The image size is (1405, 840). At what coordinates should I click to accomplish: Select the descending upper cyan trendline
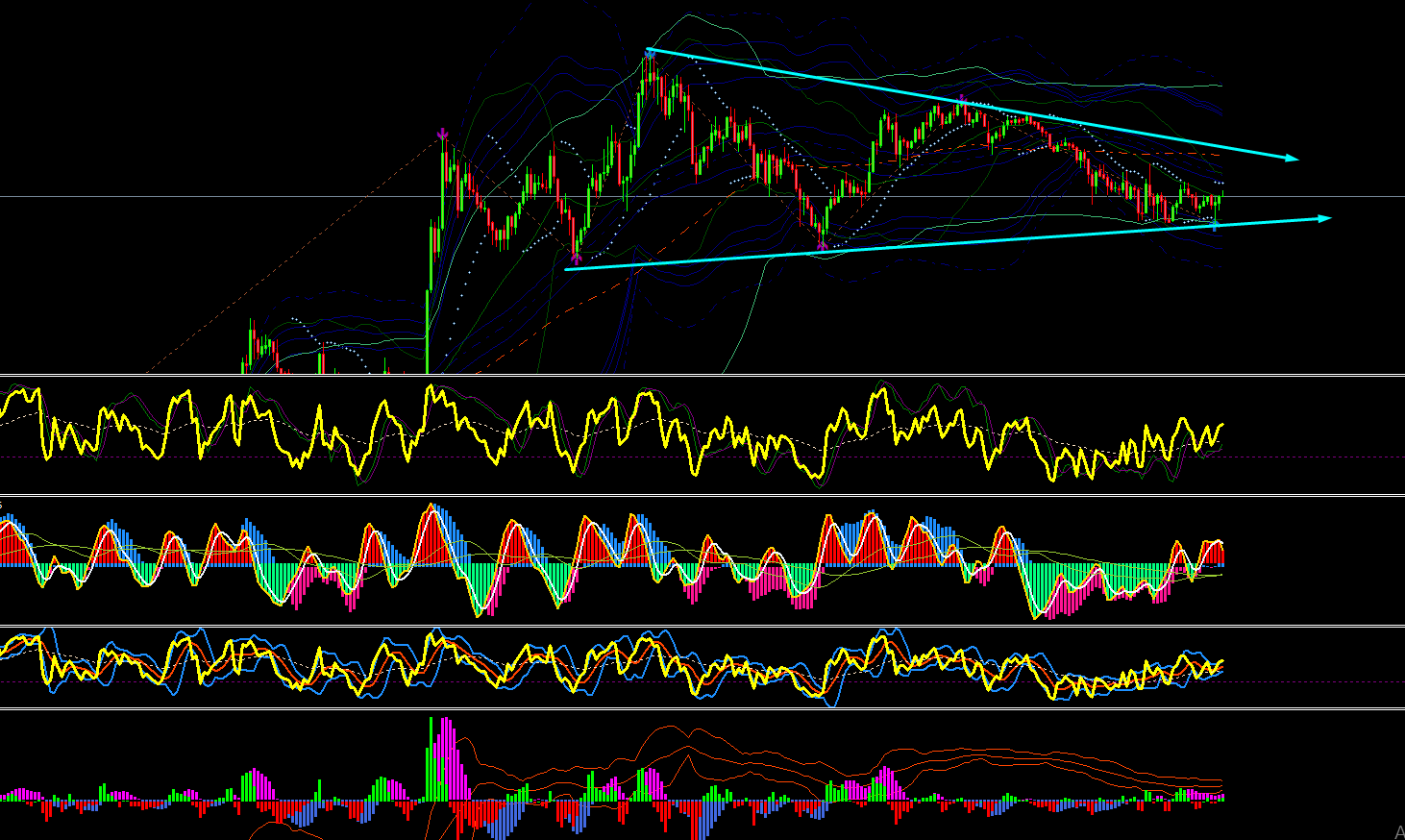[973, 104]
